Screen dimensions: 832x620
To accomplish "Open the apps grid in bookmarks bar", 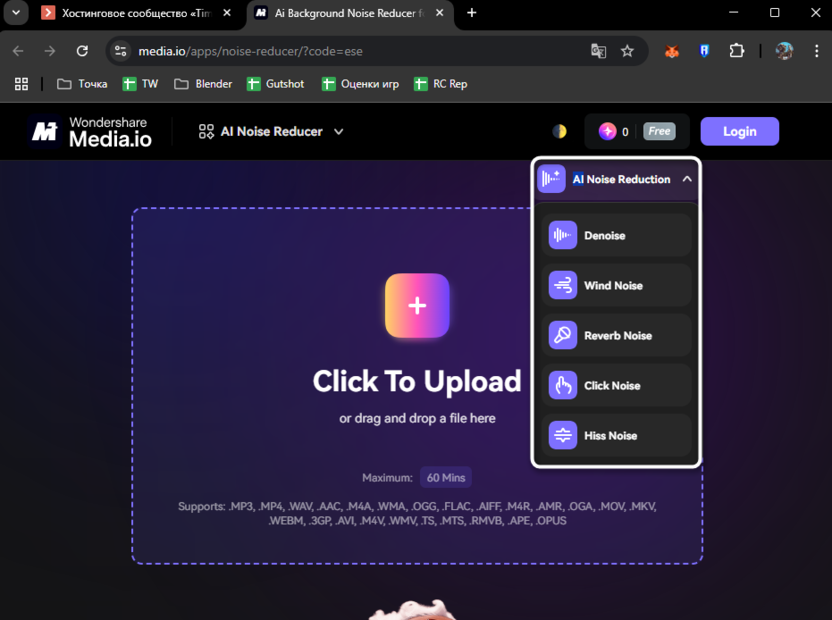I will (x=21, y=84).
